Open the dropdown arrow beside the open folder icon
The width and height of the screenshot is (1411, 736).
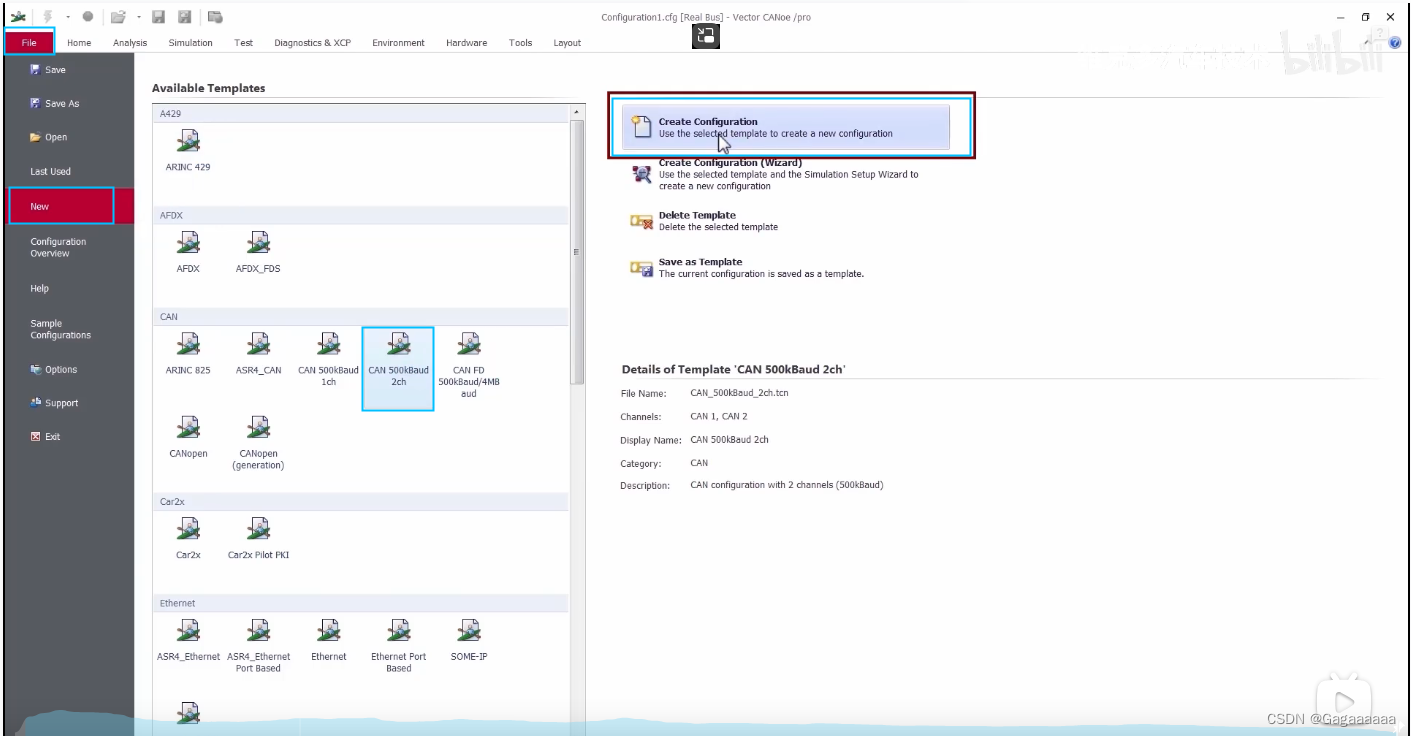138,17
